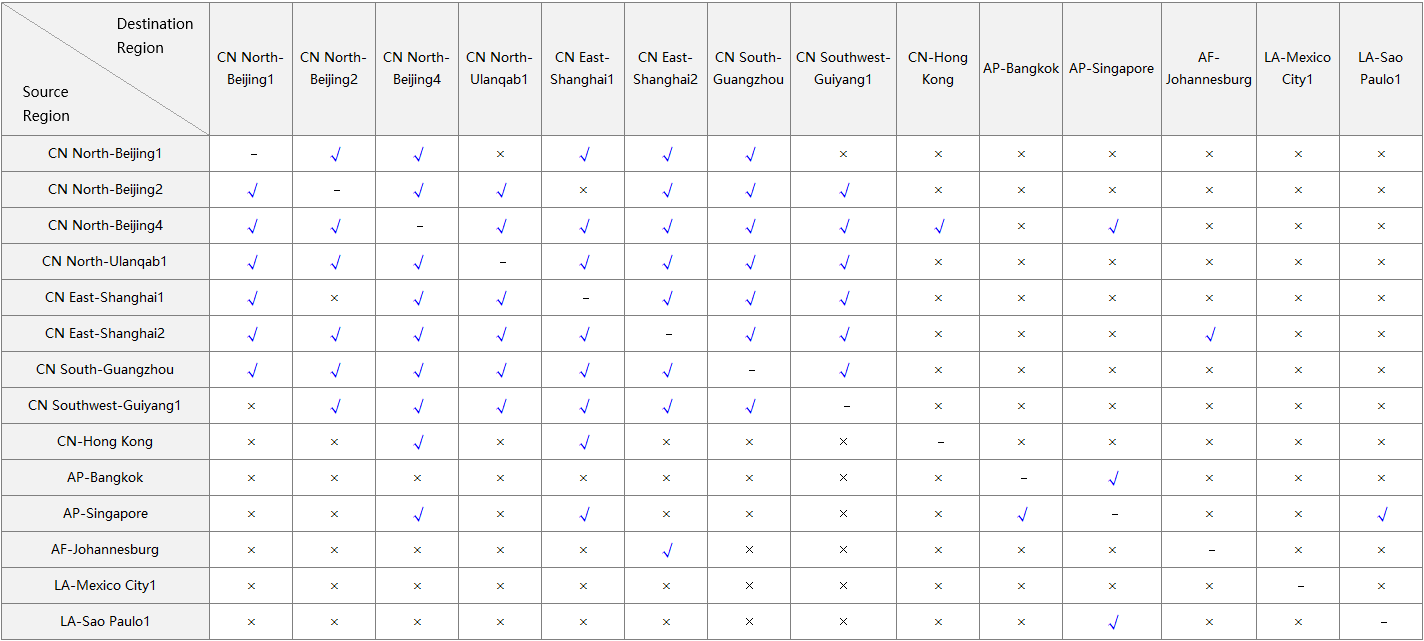Select the CN Southwest-Guiyang1 source row label
Image resolution: width=1424 pixels, height=641 pixels.
(105, 406)
